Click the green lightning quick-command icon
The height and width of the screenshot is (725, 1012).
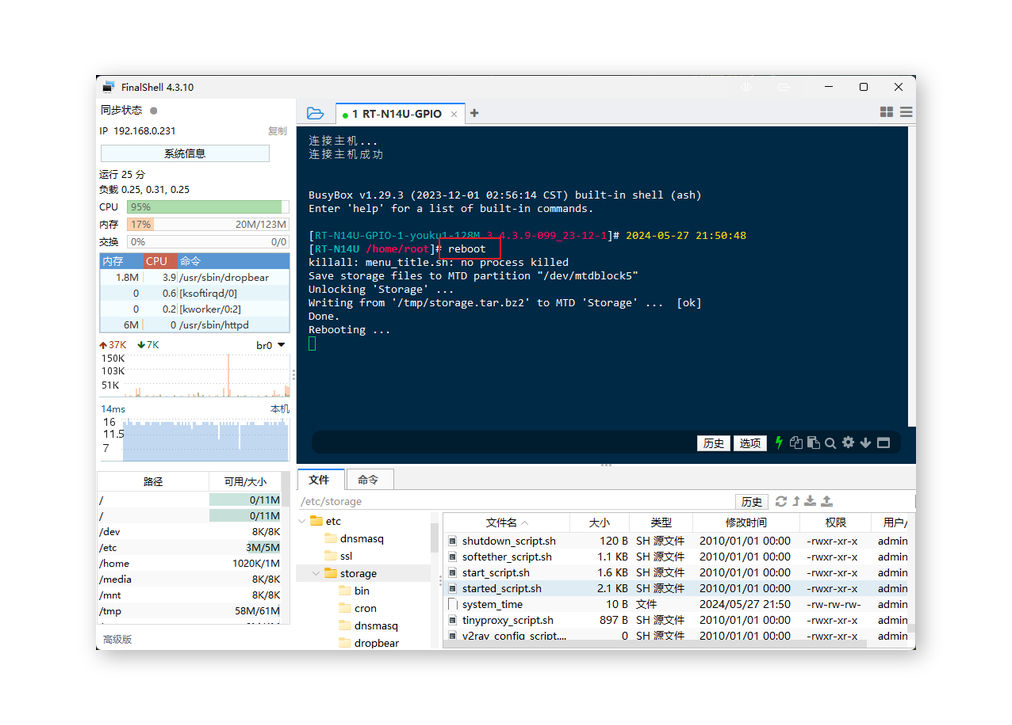tap(779, 443)
